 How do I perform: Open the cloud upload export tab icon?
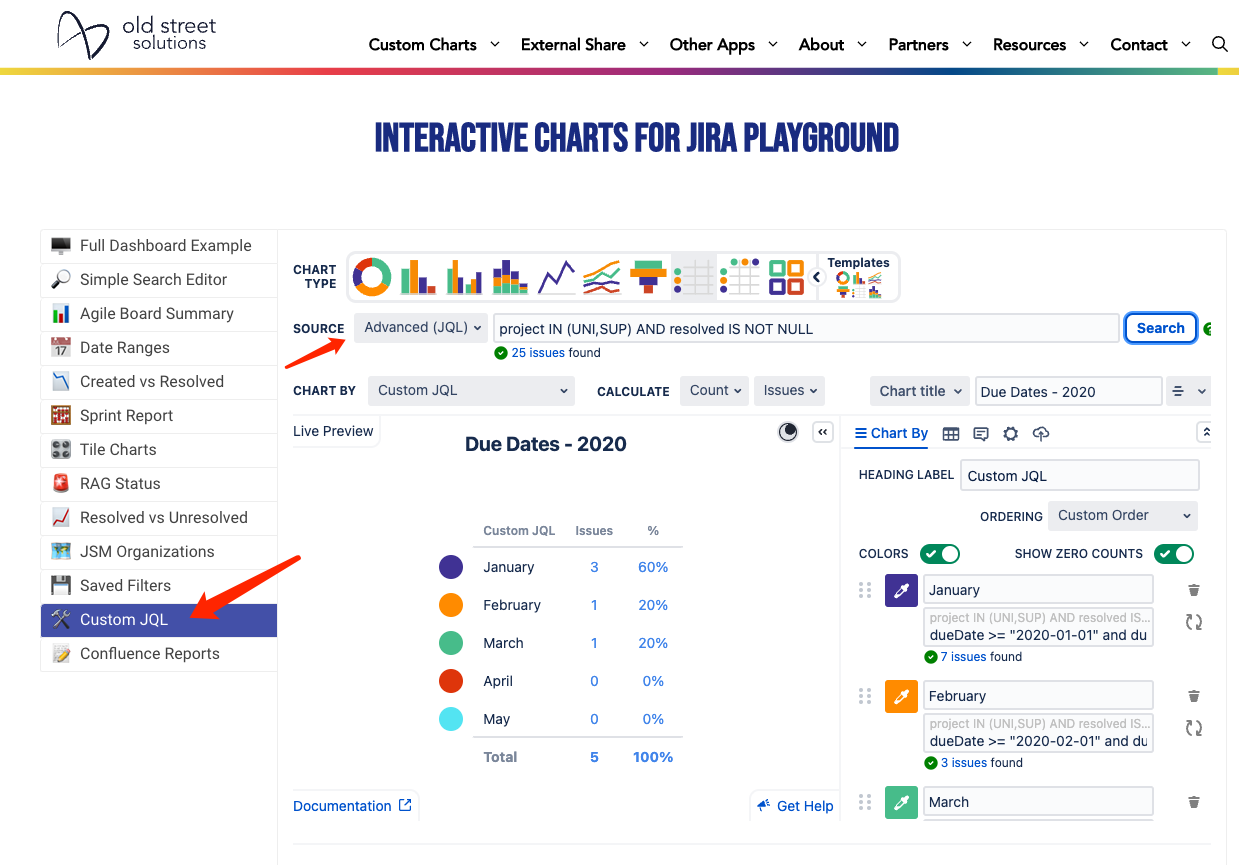(x=1041, y=434)
